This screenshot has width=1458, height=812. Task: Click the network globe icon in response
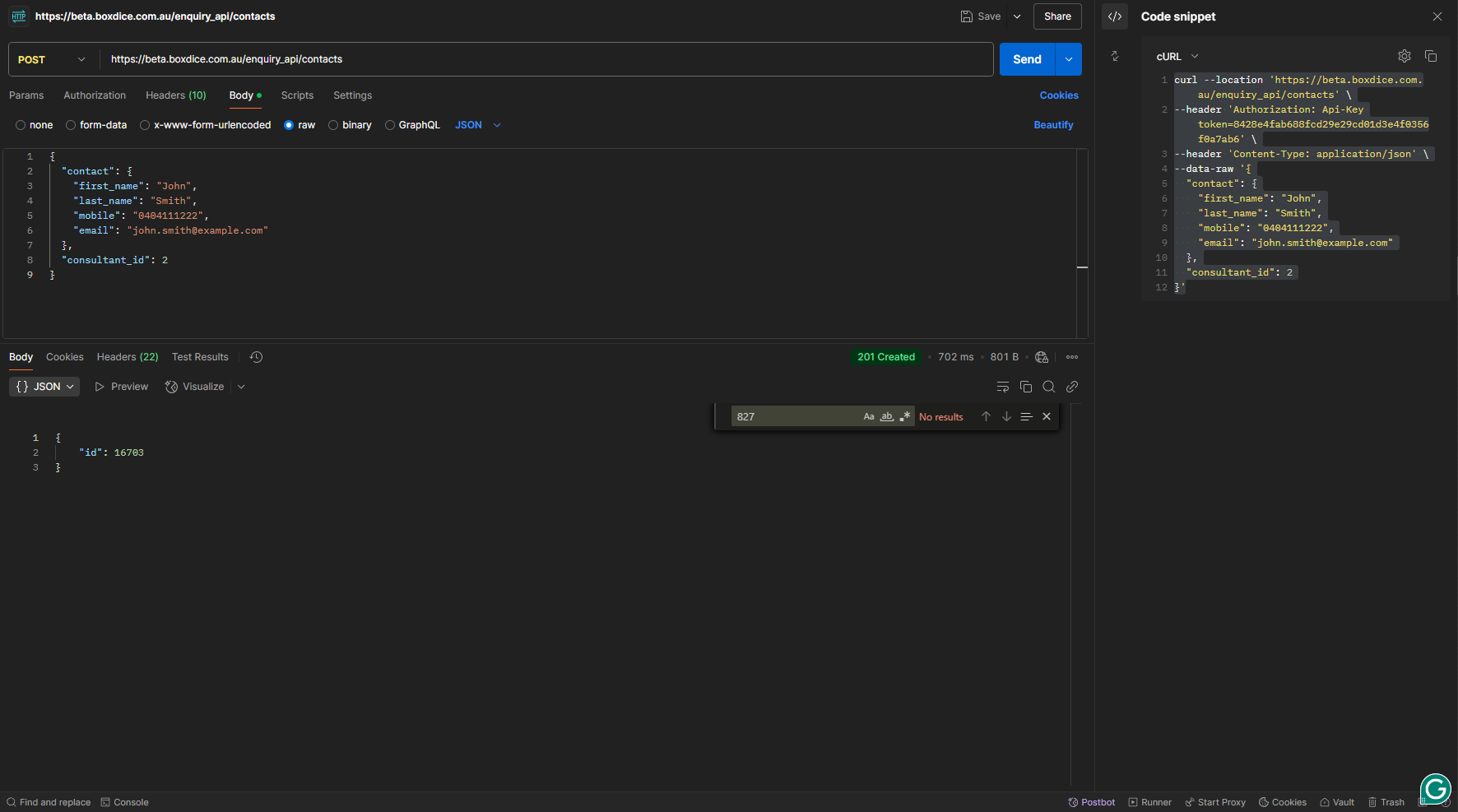[1042, 357]
